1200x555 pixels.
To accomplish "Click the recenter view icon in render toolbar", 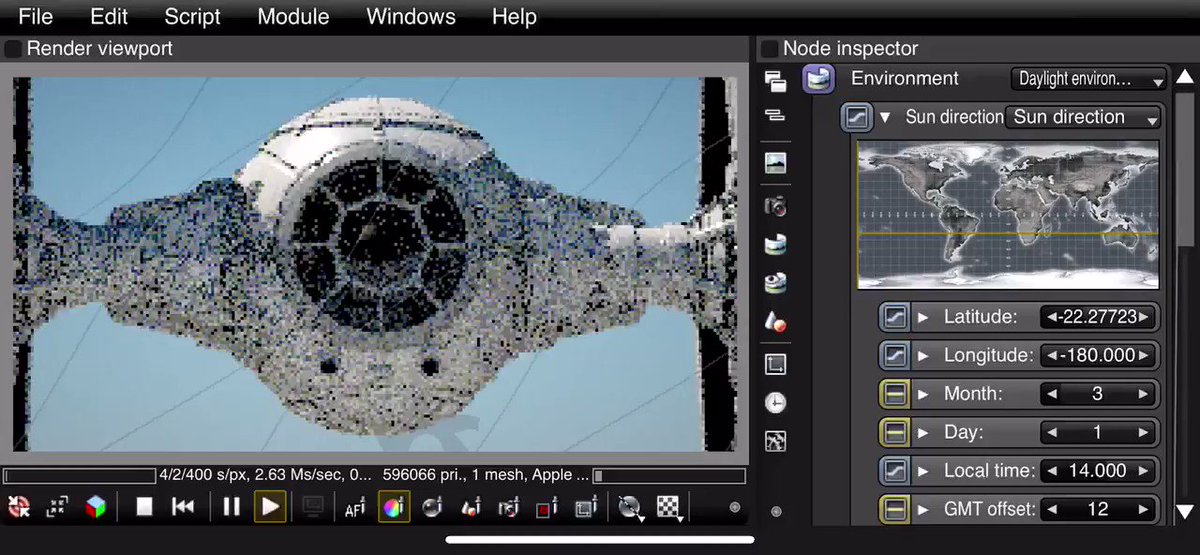I will tap(18, 507).
